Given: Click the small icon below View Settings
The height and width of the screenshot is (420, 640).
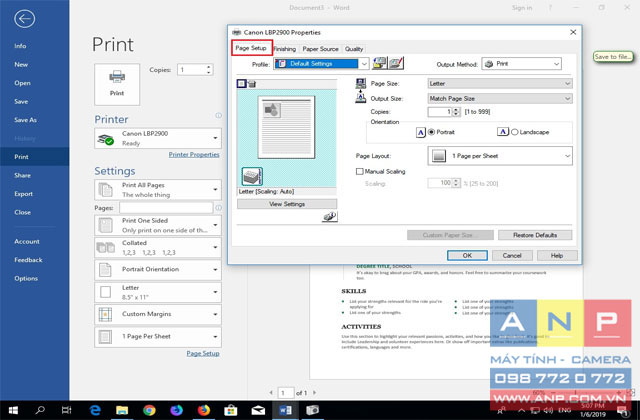Looking at the screenshot, I should coord(329,216).
